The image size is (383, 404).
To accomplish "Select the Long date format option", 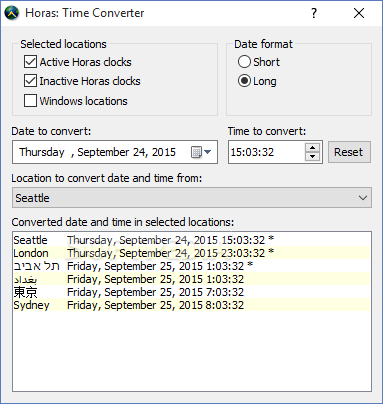I will 244,81.
